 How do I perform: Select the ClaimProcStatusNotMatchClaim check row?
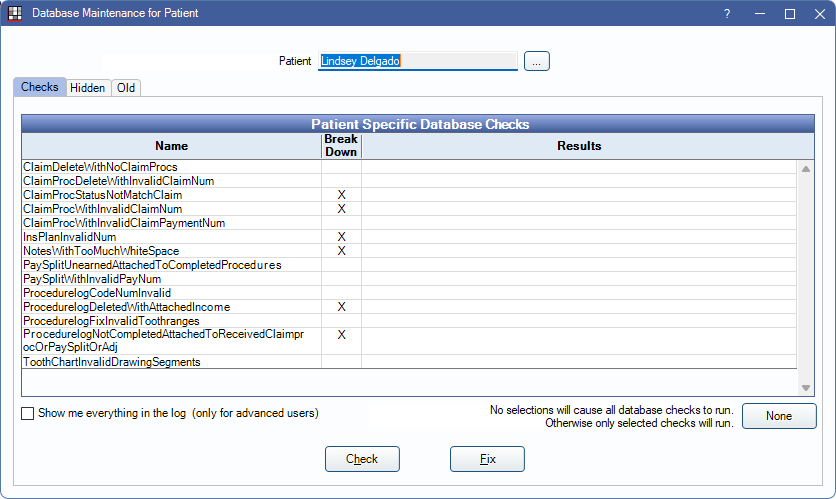pos(102,195)
